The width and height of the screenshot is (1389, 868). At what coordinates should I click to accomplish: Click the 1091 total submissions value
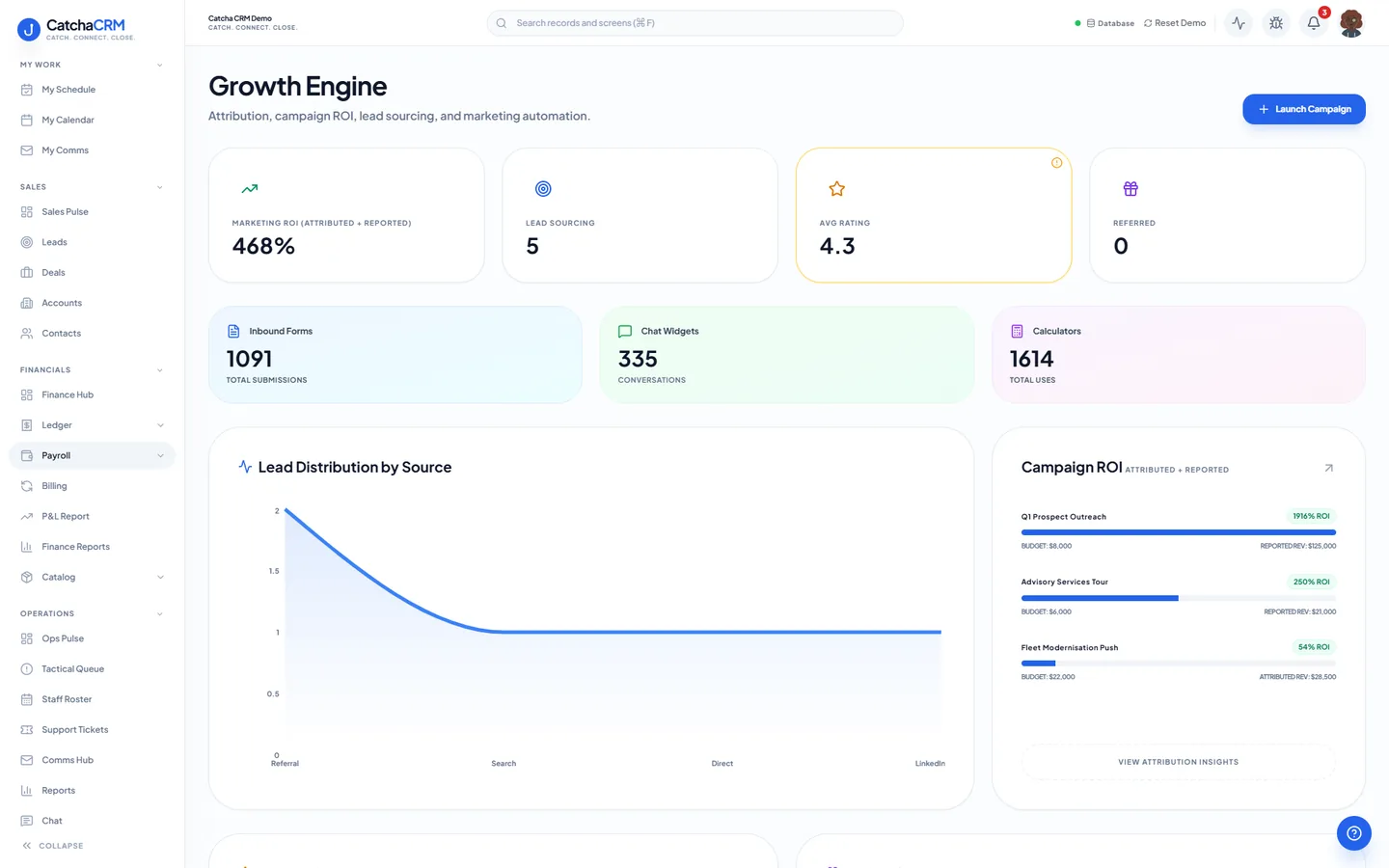(249, 359)
